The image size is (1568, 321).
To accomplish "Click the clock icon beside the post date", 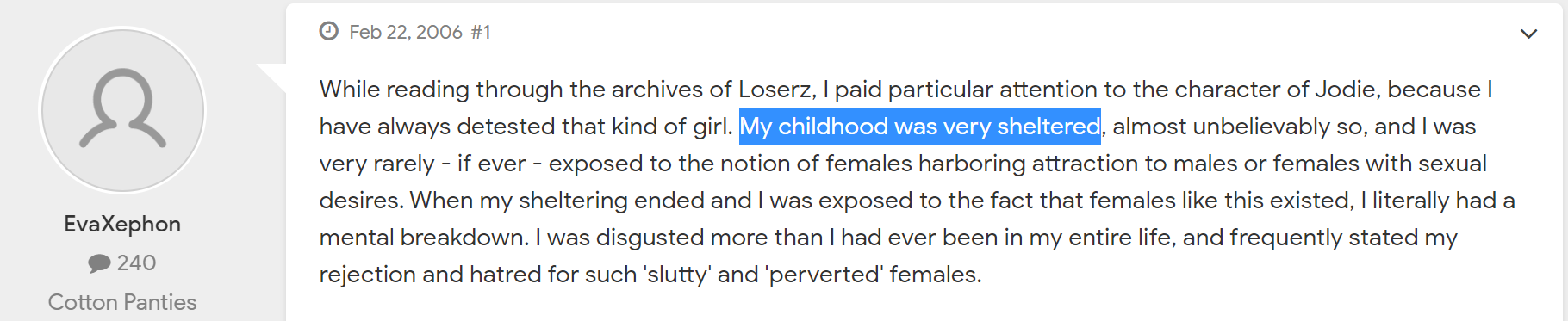I will tap(329, 32).
